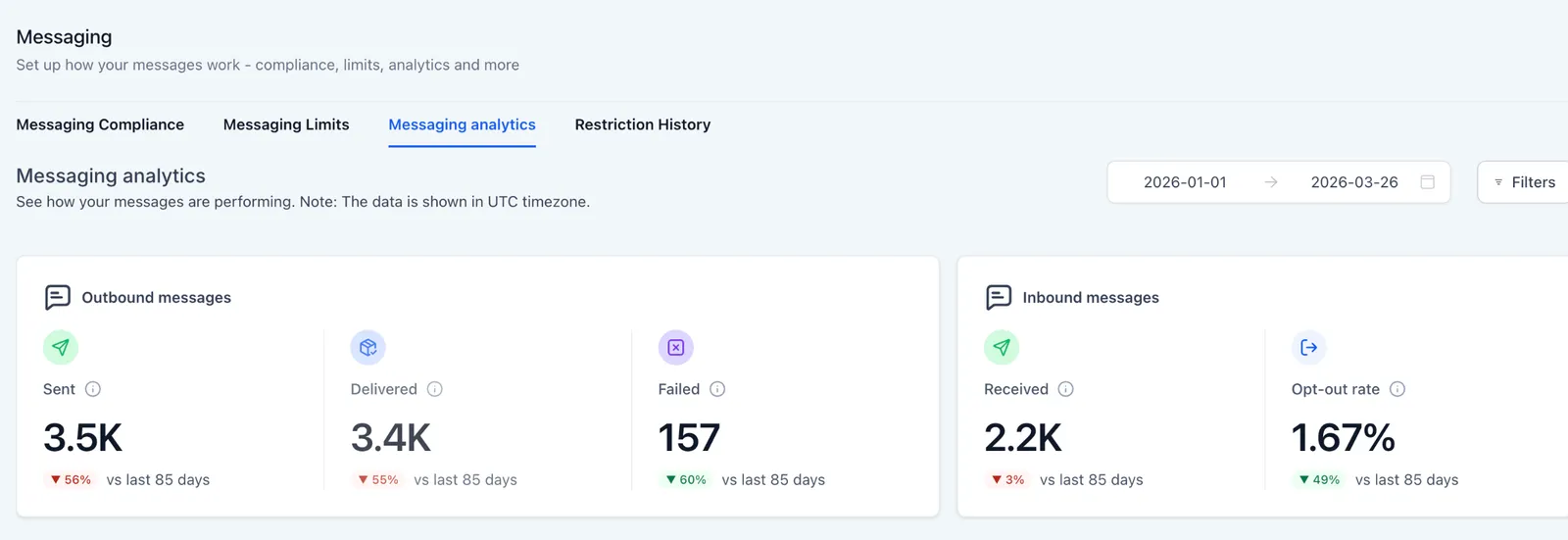The image size is (1568, 540).
Task: Click the green Received paper plane icon
Action: [1002, 347]
